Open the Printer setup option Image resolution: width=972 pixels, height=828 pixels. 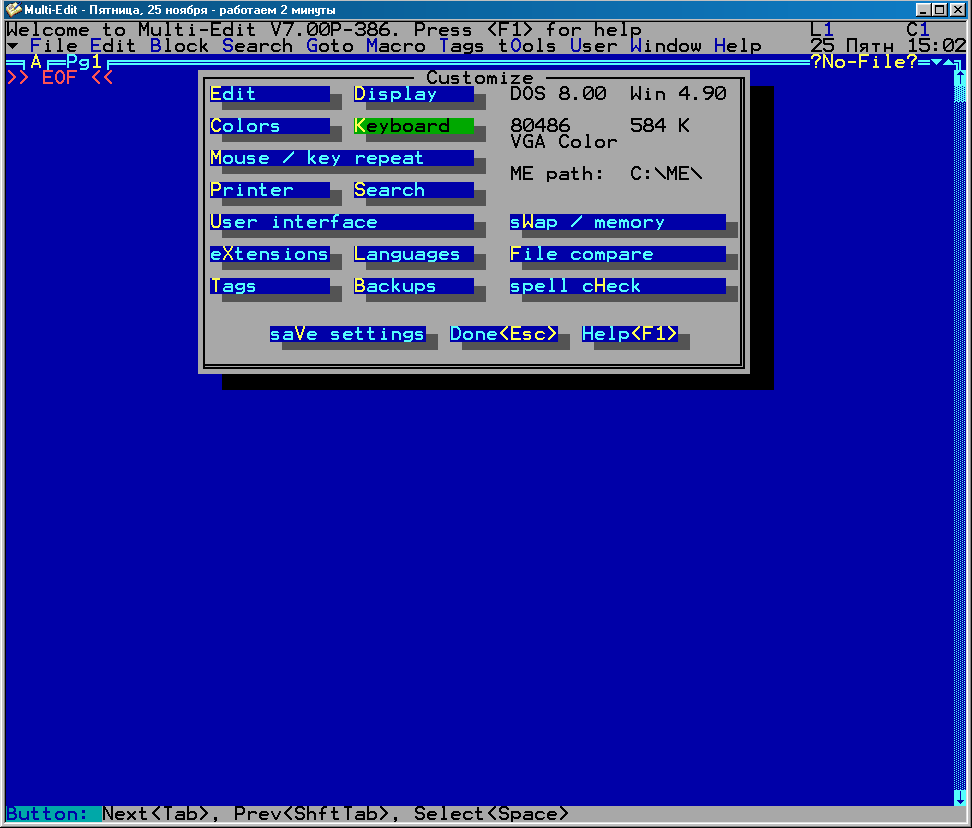(269, 190)
